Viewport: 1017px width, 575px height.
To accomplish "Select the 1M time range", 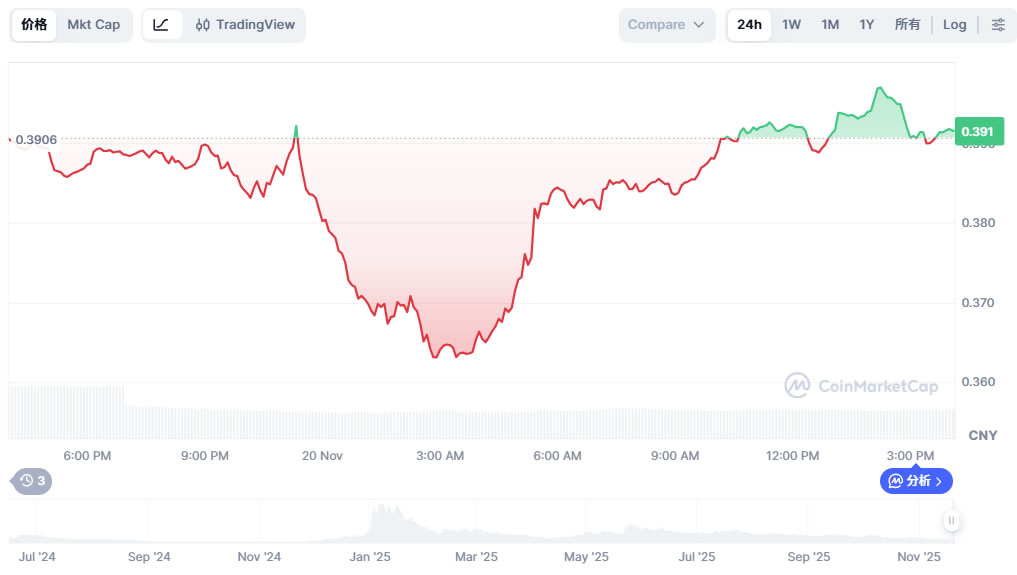I will tap(830, 25).
